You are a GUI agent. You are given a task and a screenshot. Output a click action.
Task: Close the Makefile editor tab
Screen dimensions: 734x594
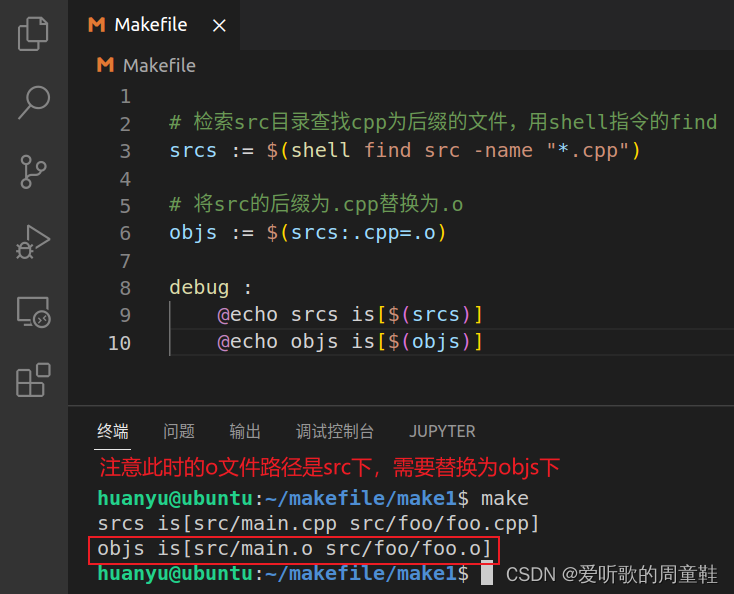click(219, 25)
